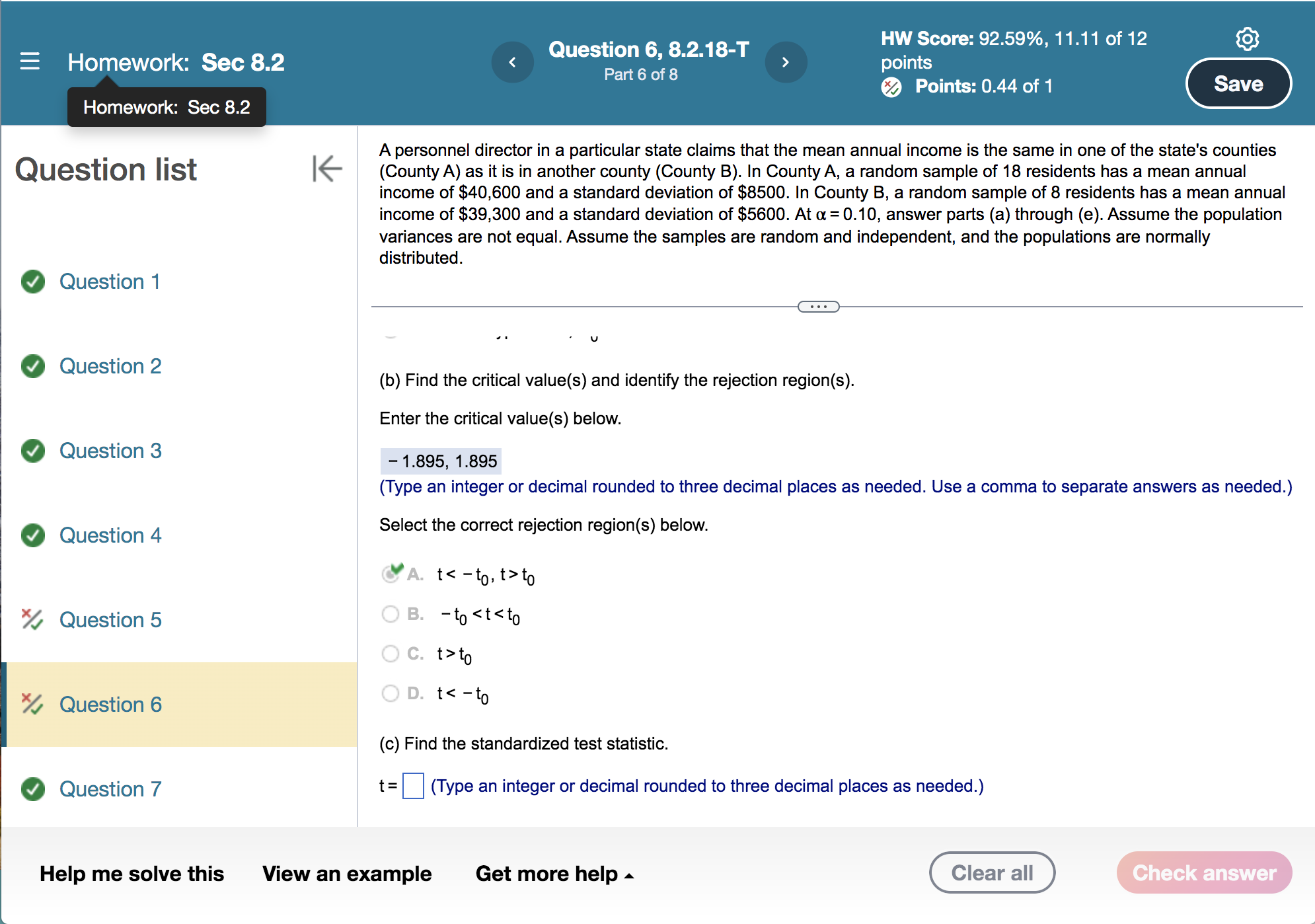Click the partial-credit icon beside Points
The width and height of the screenshot is (1315, 924).
point(891,87)
